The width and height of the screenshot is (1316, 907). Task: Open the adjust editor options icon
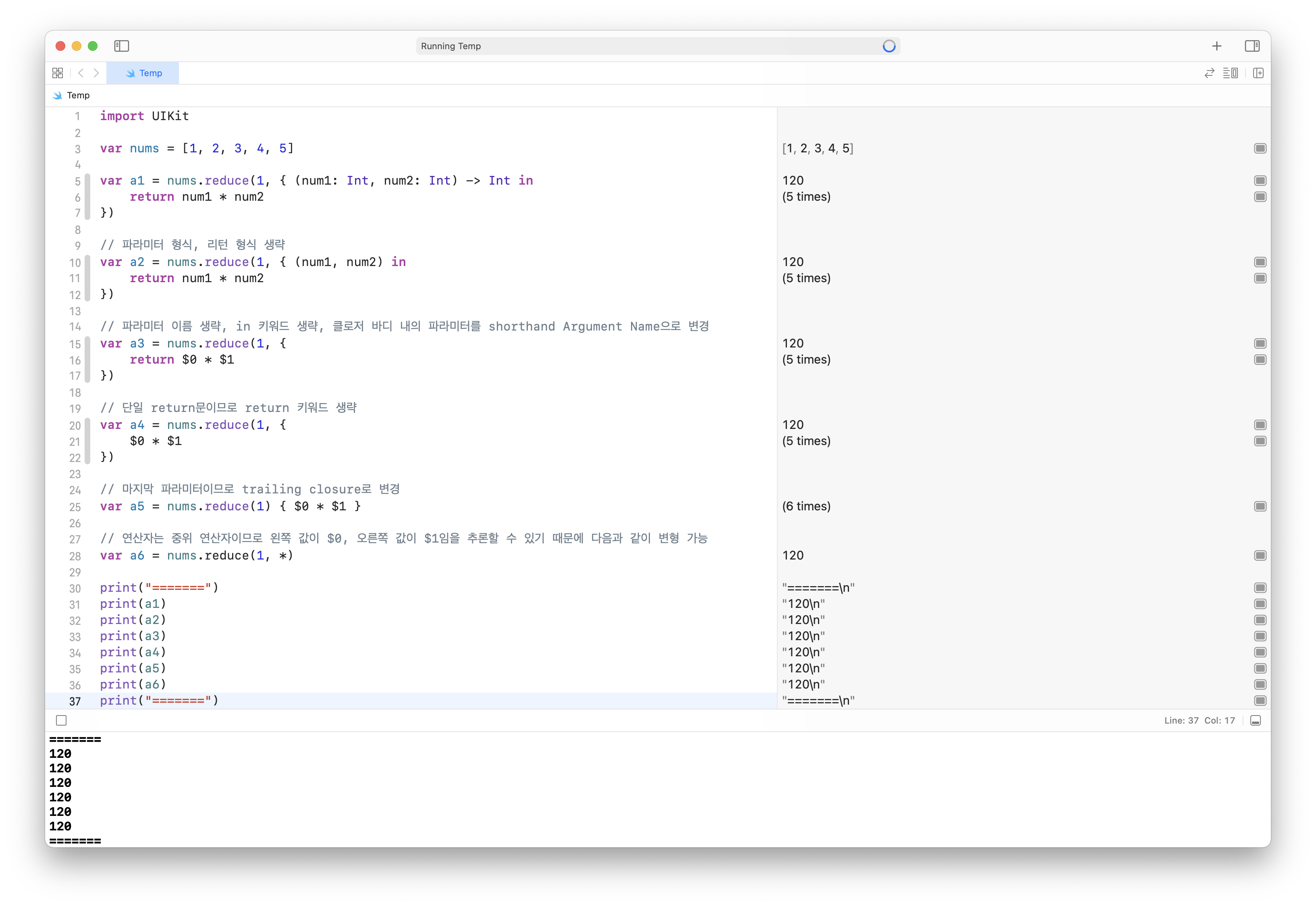tap(1230, 73)
